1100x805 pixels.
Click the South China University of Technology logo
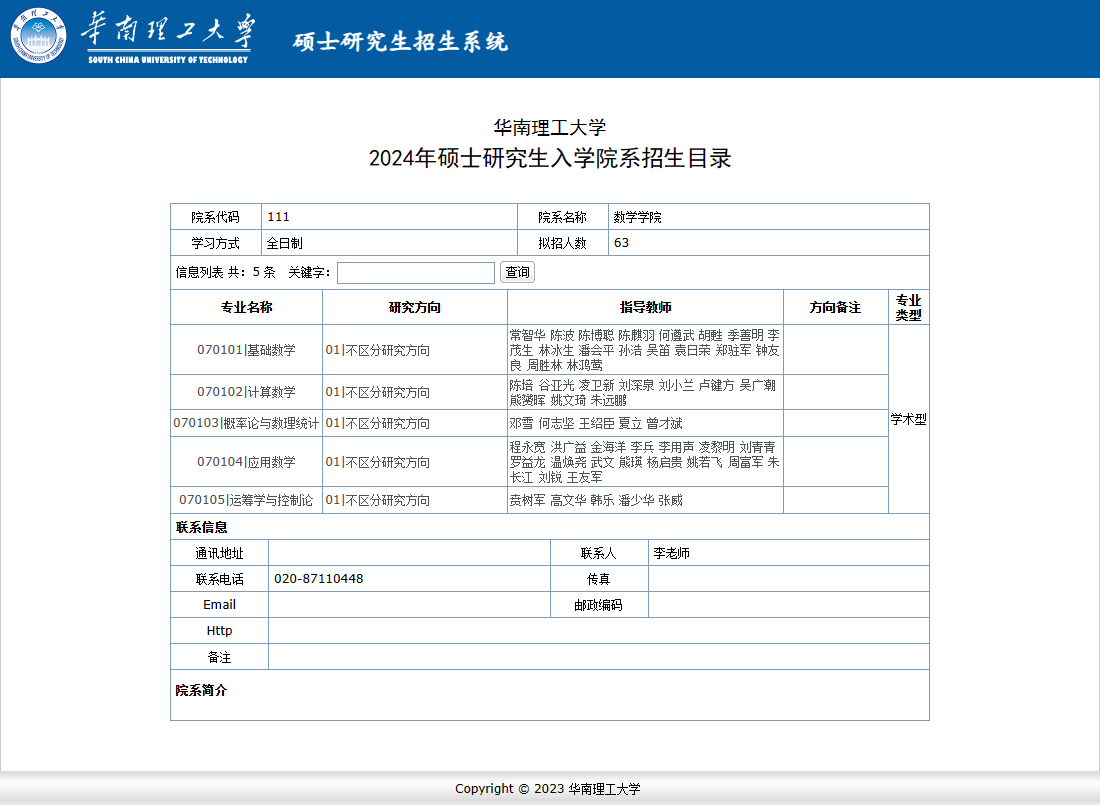pyautogui.click(x=133, y=36)
